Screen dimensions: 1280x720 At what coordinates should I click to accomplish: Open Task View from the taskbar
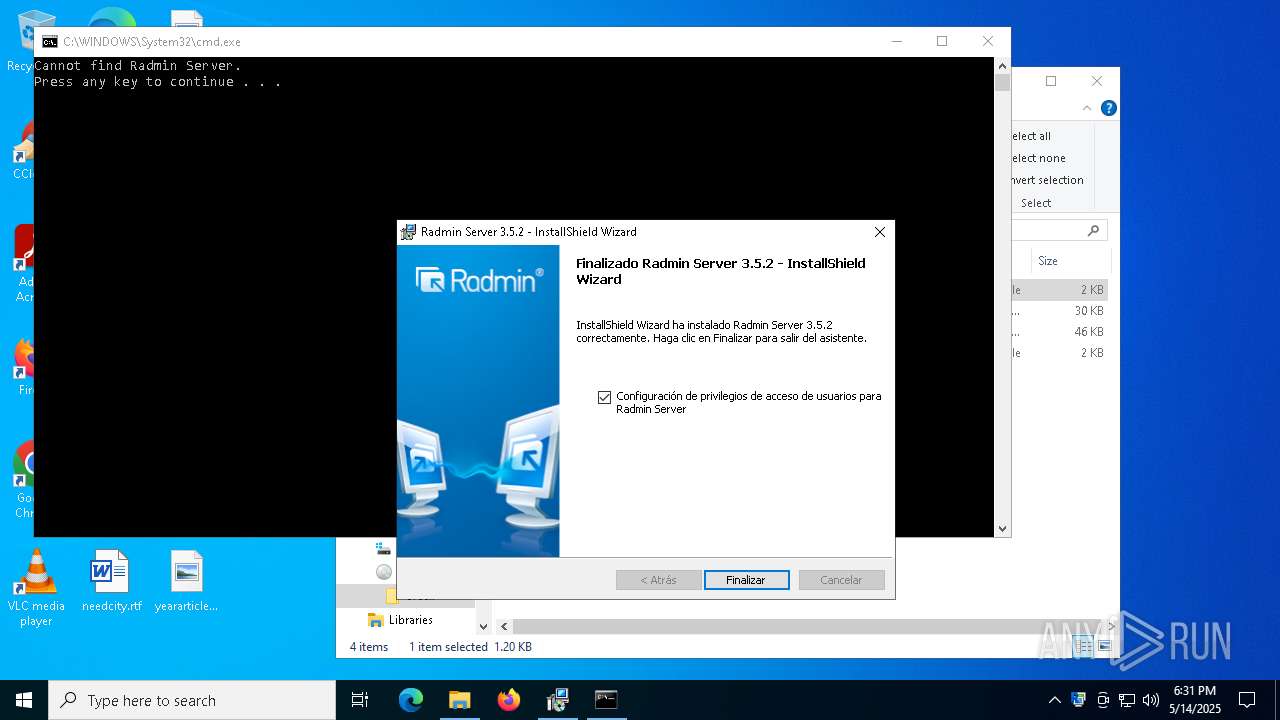(x=360, y=700)
